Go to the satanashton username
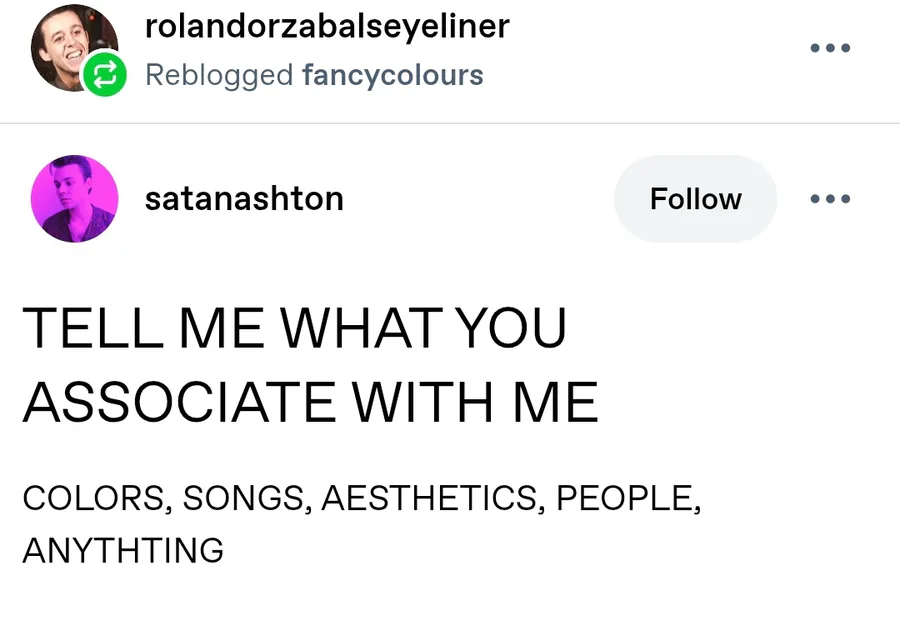The image size is (900, 621). pos(244,199)
